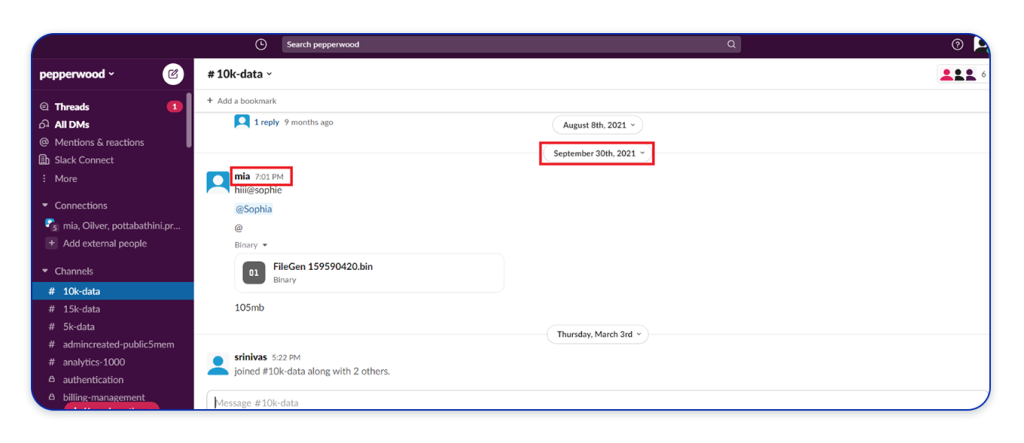Click the avatar beside 1 reply

coord(242,122)
